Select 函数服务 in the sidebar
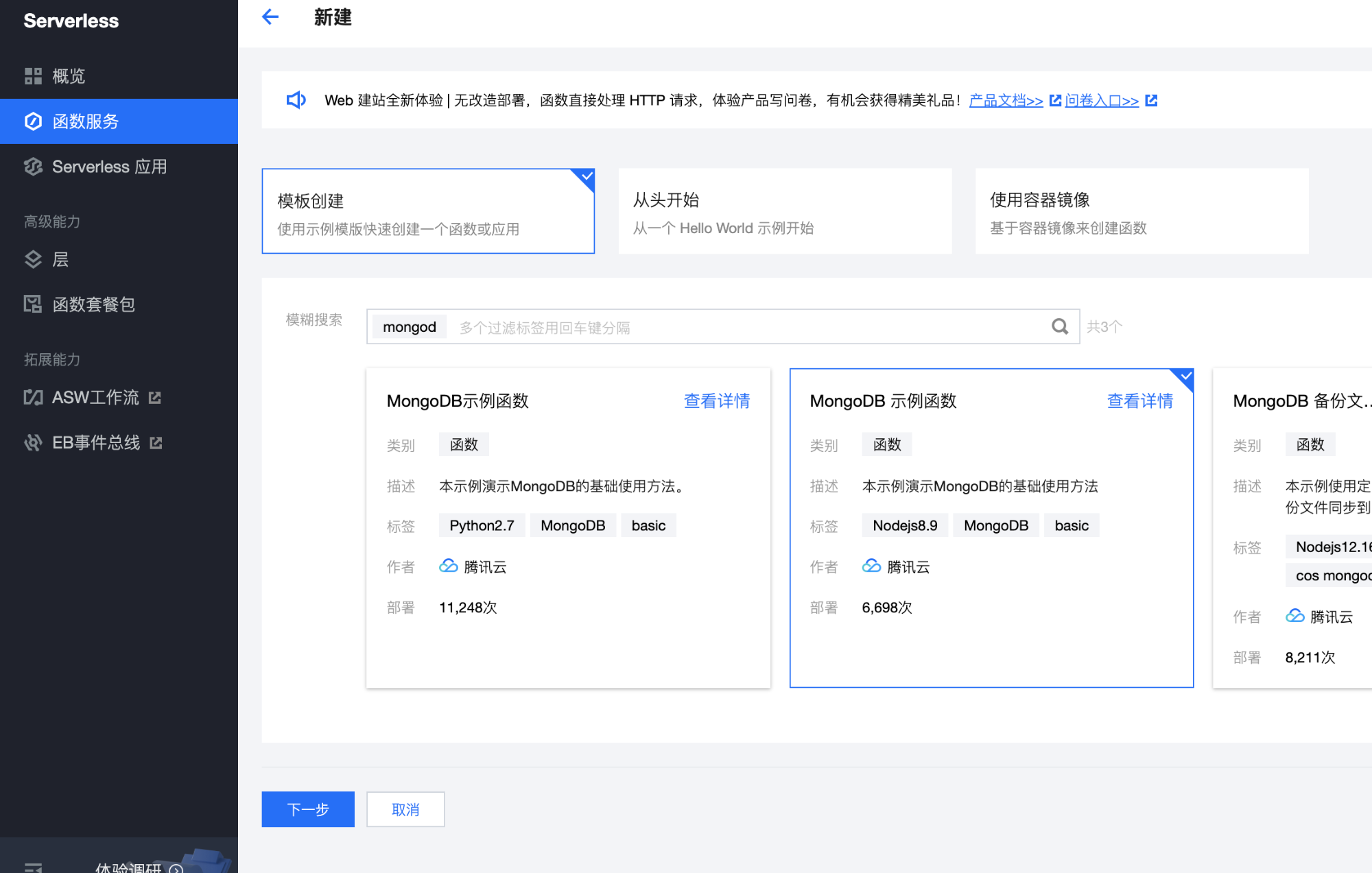 119,121
